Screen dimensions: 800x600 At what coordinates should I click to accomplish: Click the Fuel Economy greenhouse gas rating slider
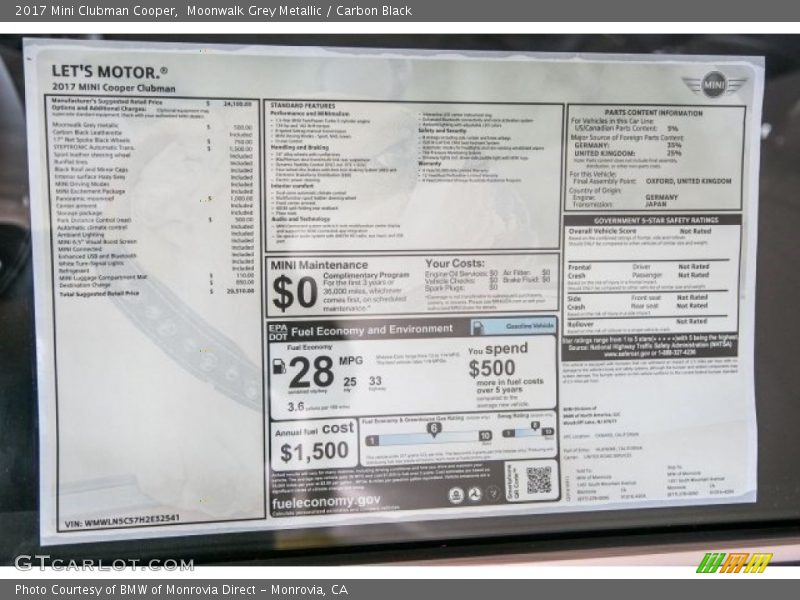[x=428, y=437]
